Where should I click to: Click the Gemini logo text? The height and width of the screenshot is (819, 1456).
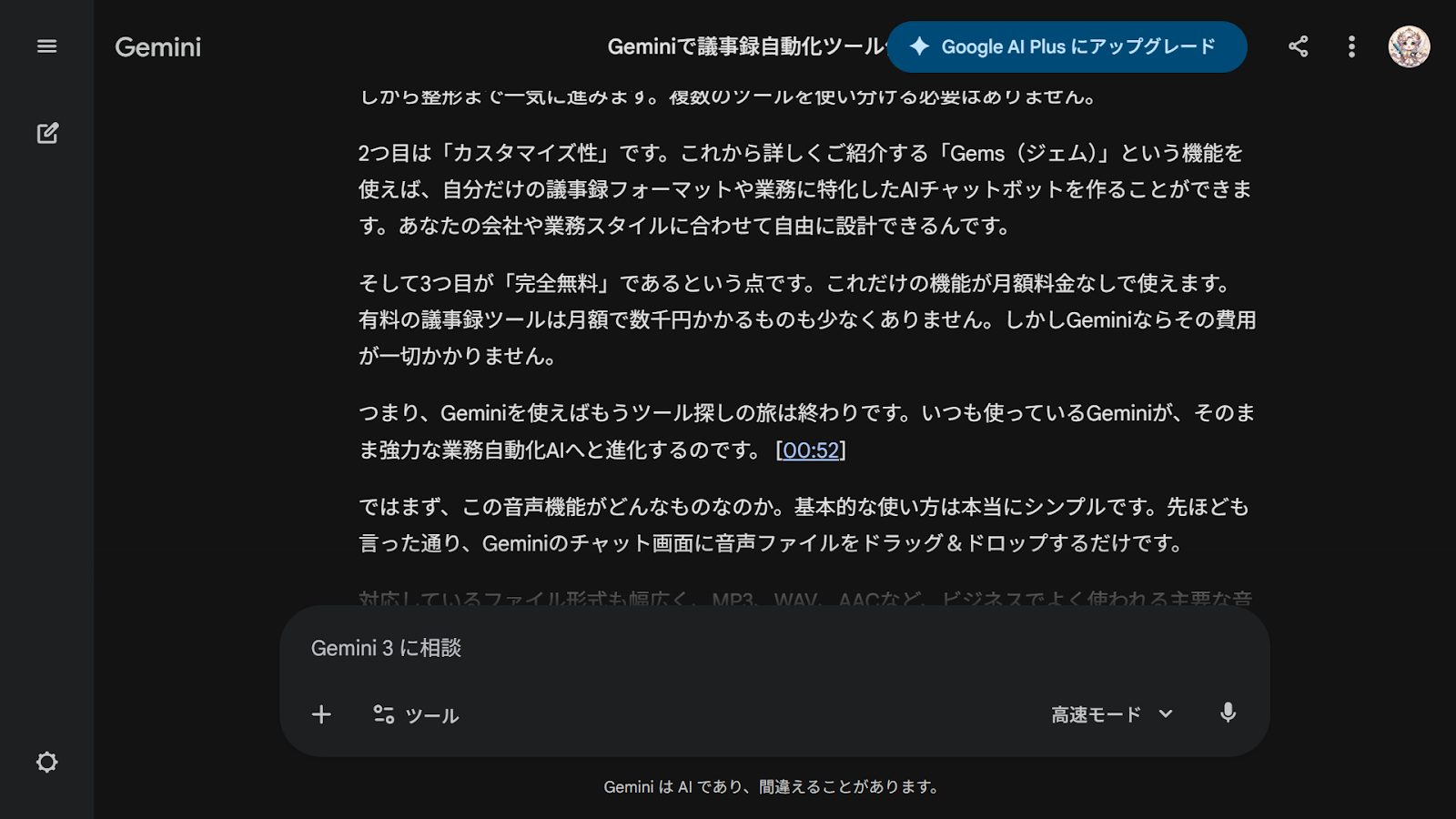(157, 47)
